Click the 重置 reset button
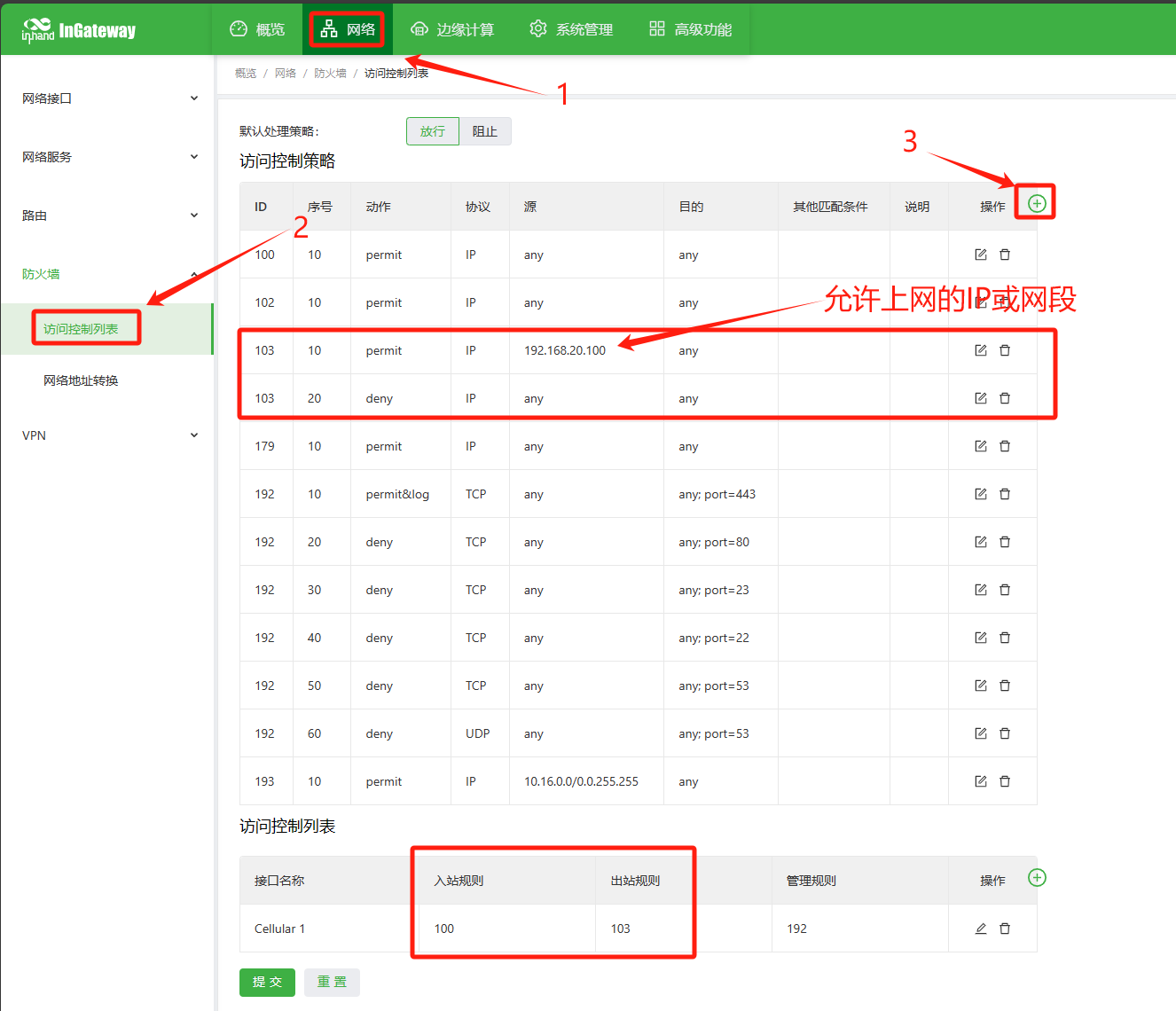Image resolution: width=1176 pixels, height=1011 pixels. (332, 982)
